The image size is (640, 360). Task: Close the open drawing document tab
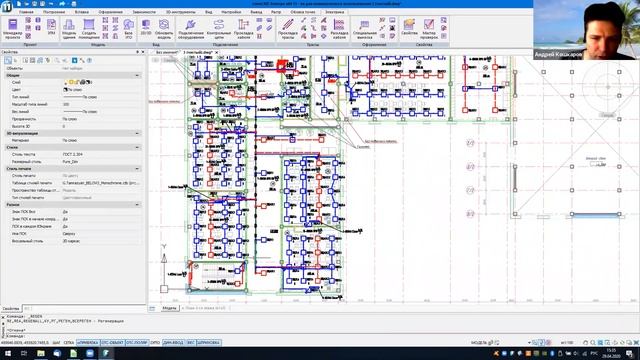click(217, 53)
